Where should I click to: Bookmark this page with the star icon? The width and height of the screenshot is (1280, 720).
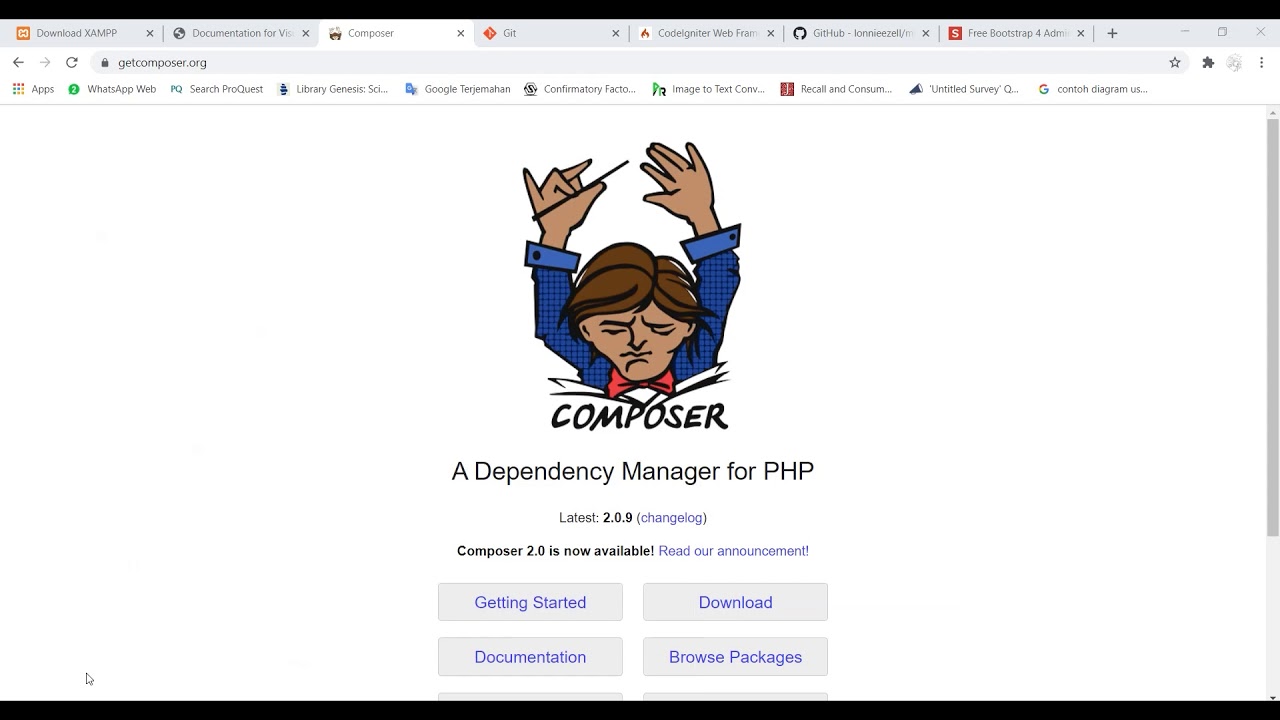[x=1175, y=62]
